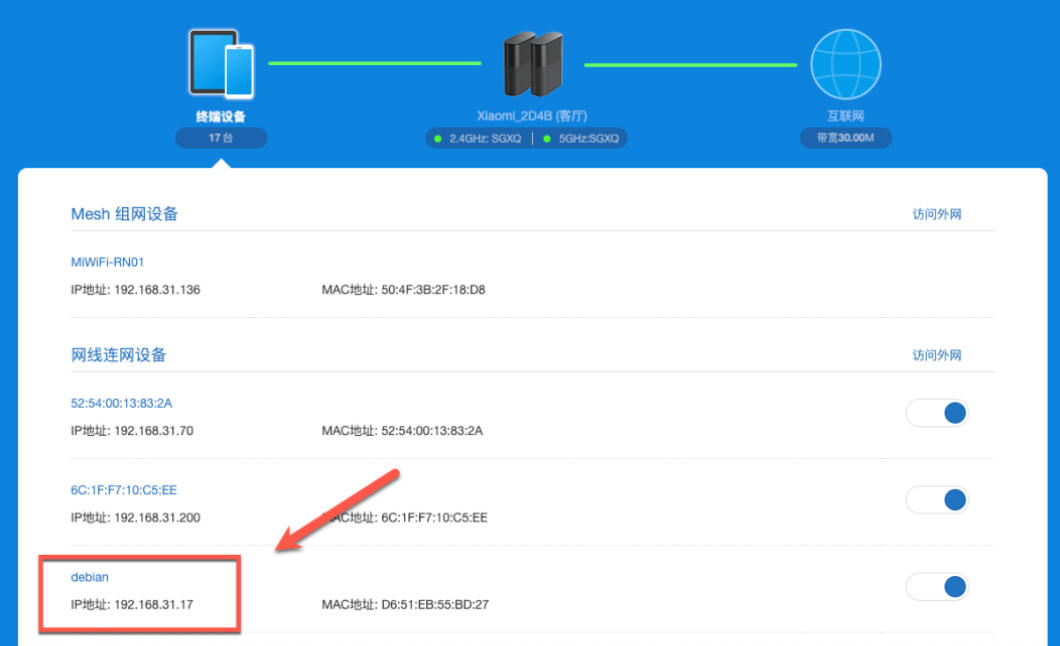Image resolution: width=1060 pixels, height=646 pixels.
Task: Click the tablet and phone devices icon
Action: pyautogui.click(x=221, y=64)
